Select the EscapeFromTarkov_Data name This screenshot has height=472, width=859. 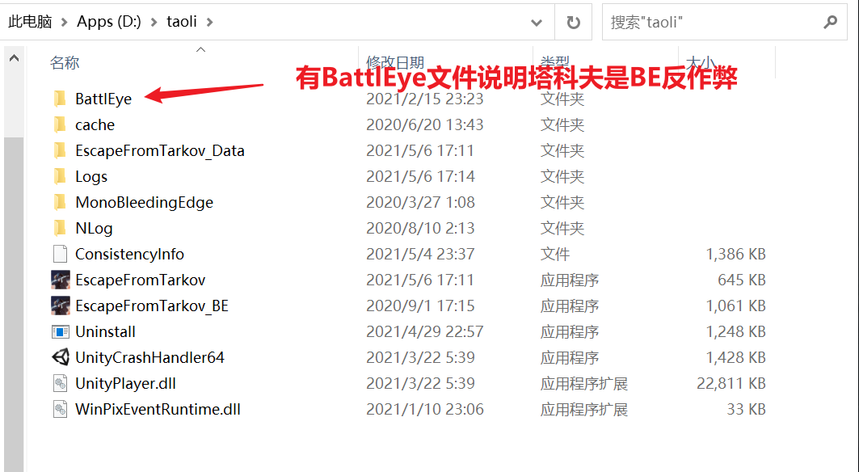point(160,151)
